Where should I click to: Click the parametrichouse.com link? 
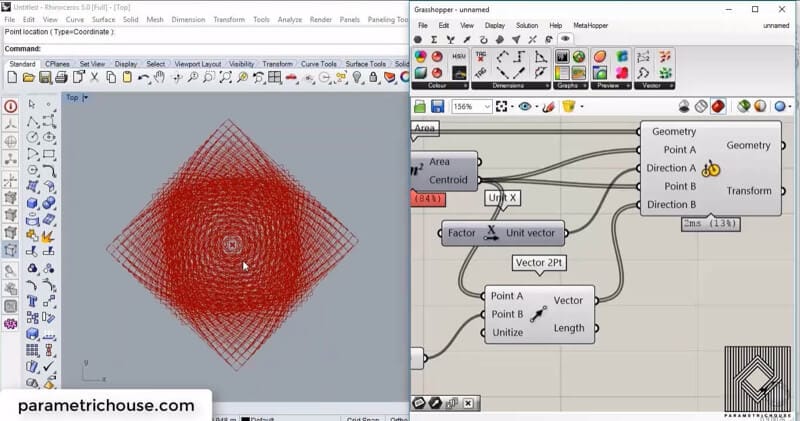pos(106,405)
